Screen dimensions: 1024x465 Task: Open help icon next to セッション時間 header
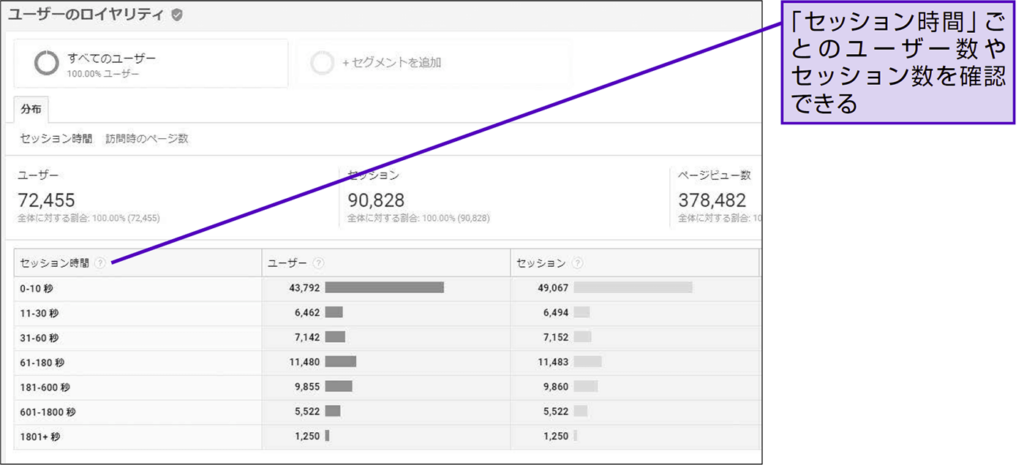(x=101, y=263)
